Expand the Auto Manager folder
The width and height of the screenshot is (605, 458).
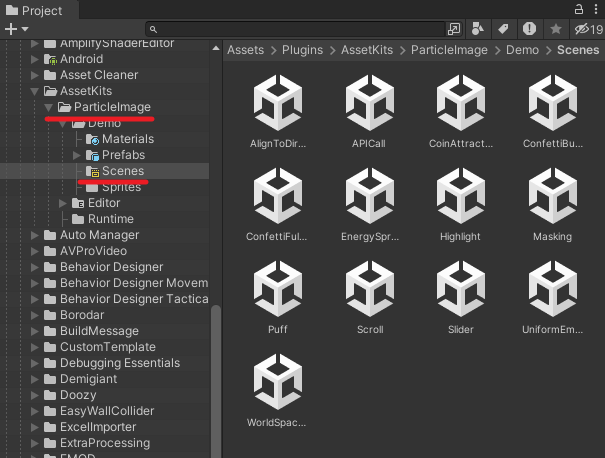pos(35,235)
